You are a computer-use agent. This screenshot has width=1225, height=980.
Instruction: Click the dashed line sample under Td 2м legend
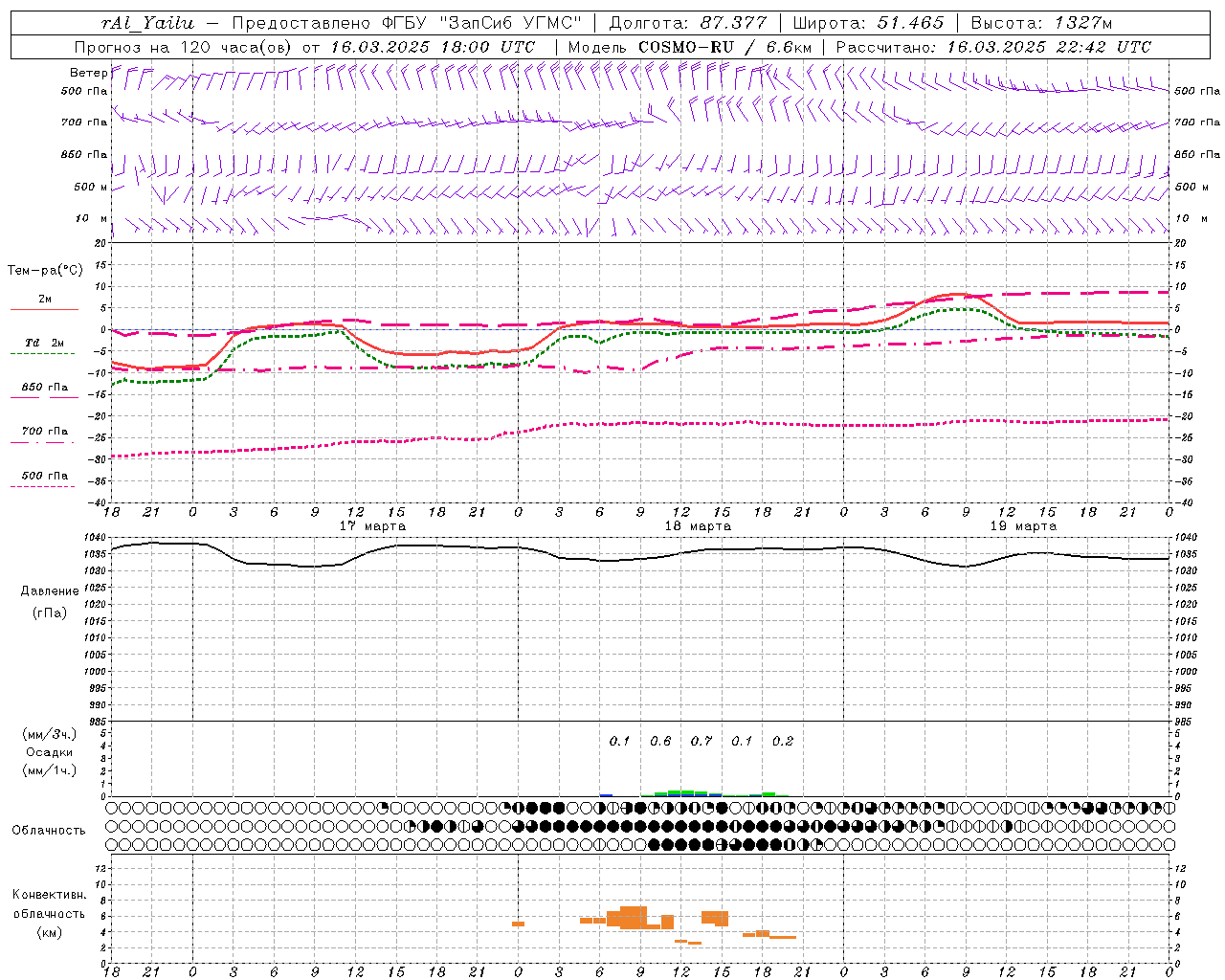coord(42,353)
